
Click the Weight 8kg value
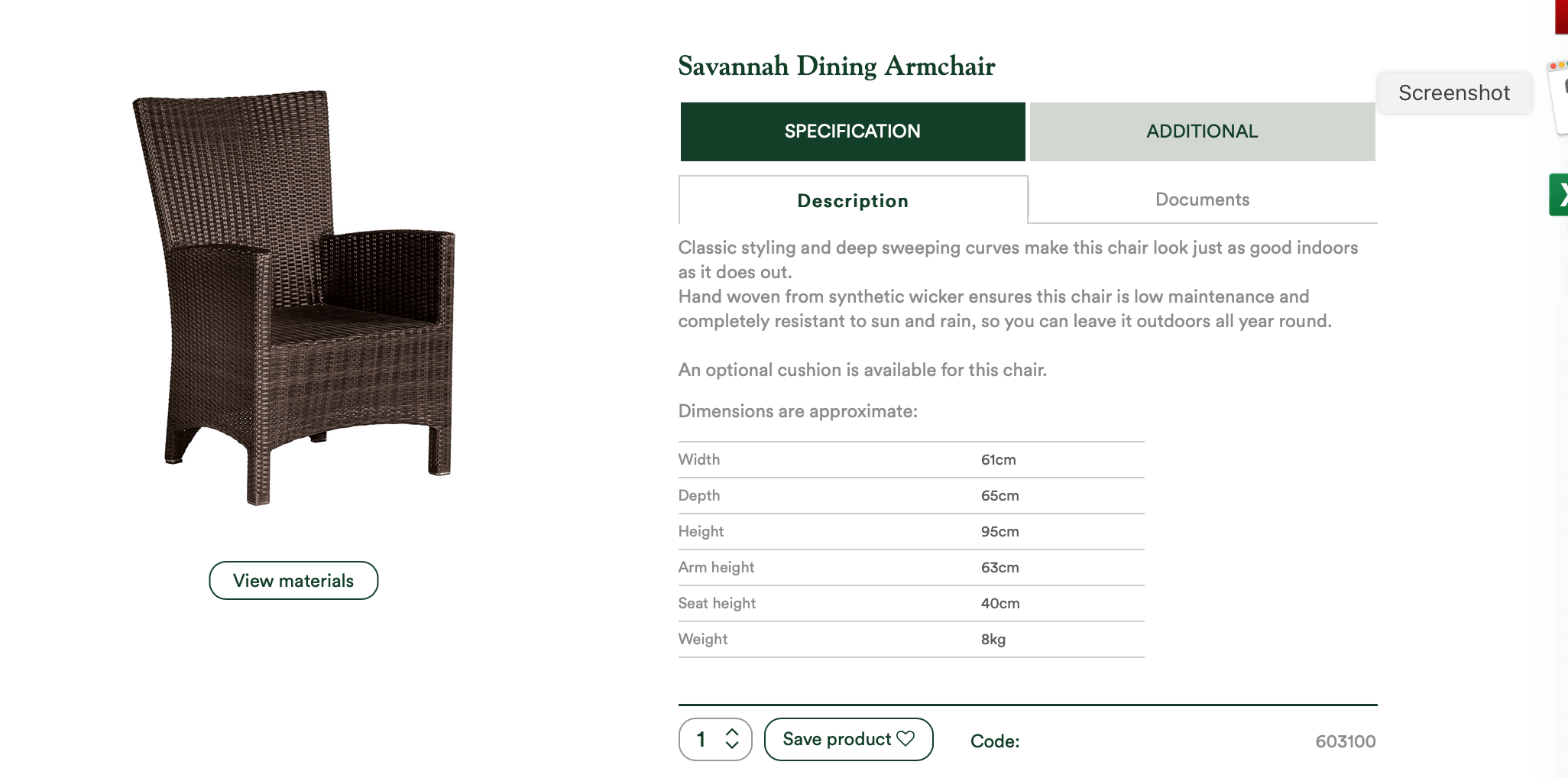pyautogui.click(x=993, y=640)
